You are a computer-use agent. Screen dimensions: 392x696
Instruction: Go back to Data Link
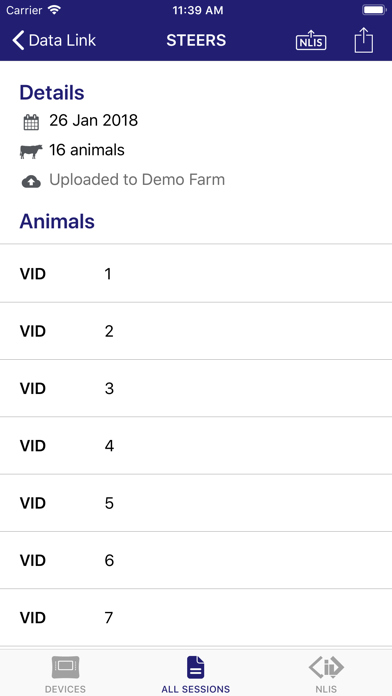(x=54, y=40)
